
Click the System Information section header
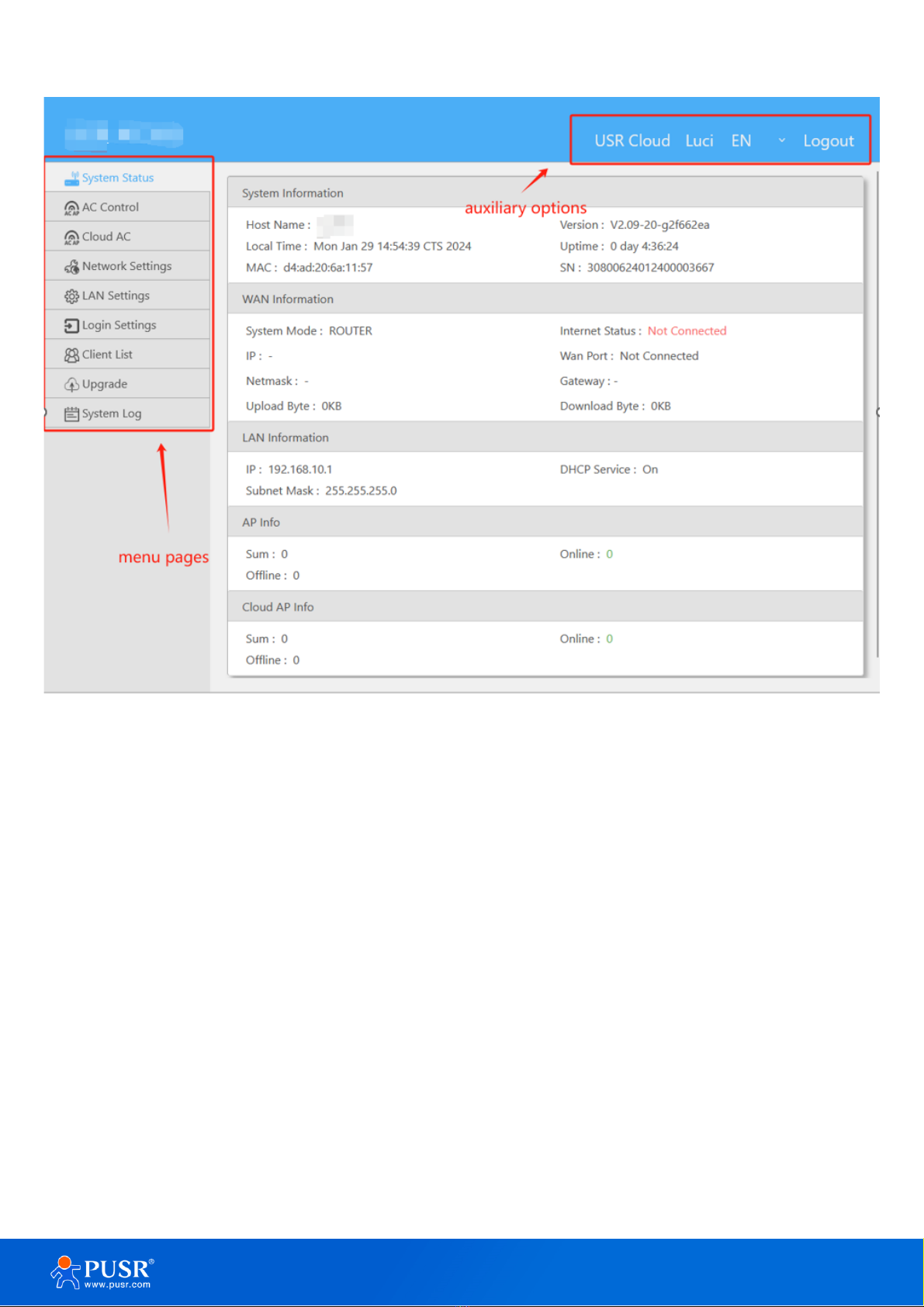(292, 193)
